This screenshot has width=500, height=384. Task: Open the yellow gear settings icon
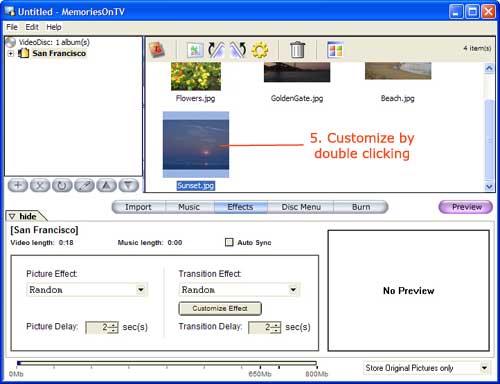(x=260, y=50)
